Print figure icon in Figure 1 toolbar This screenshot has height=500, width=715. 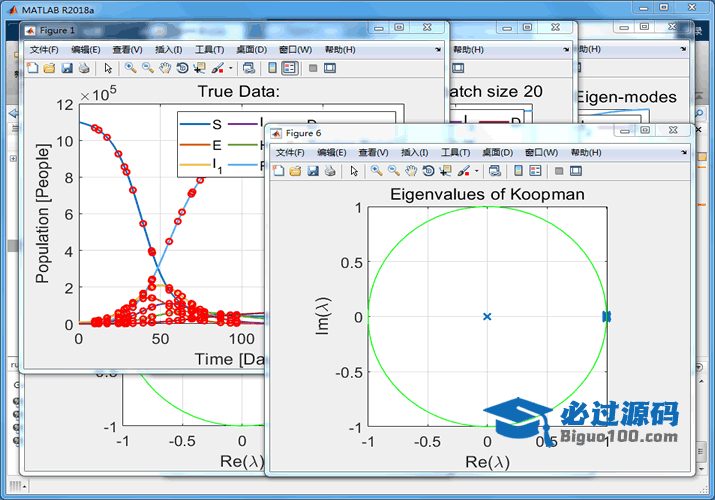click(x=84, y=68)
